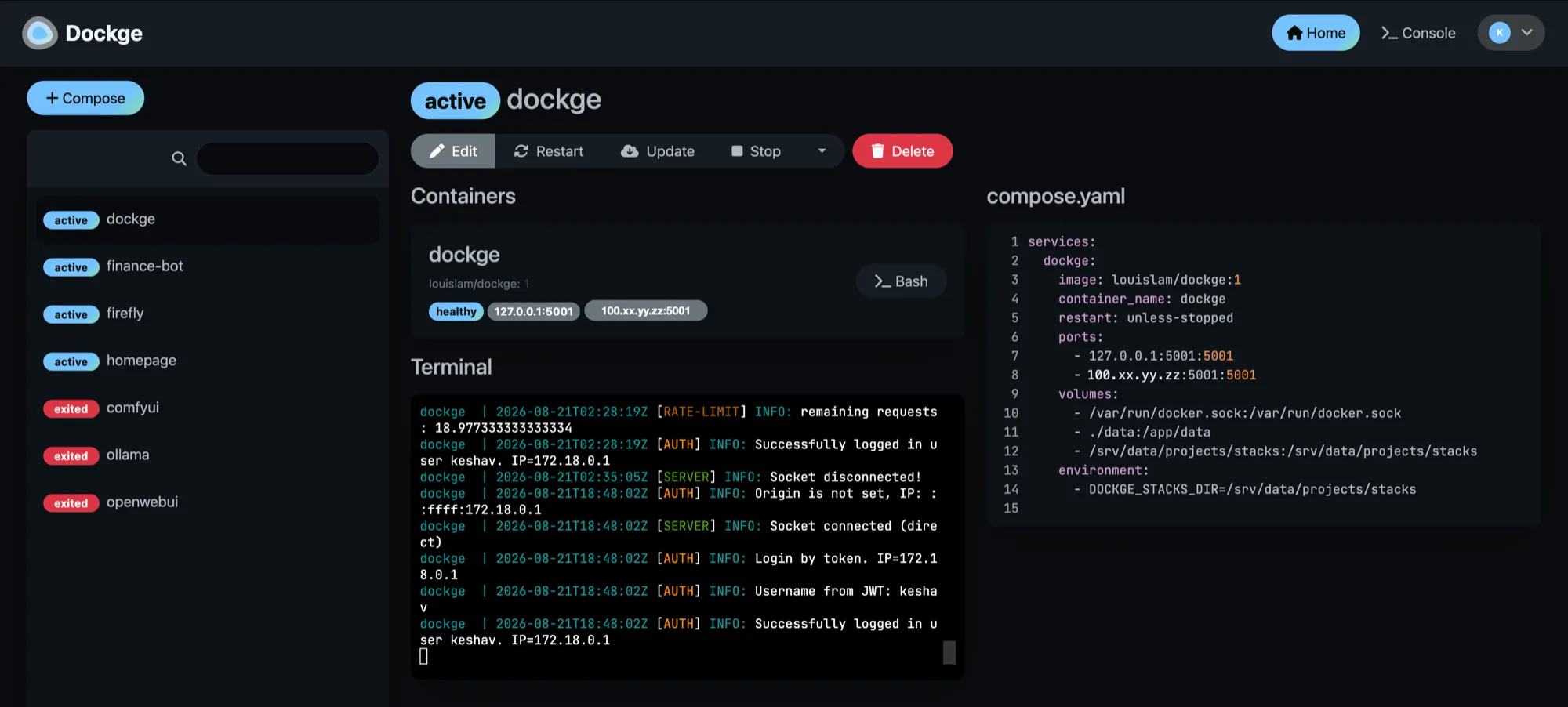This screenshot has width=1568, height=707.
Task: Click the DOCKGE_STACKS_DIR environment line
Action: pyautogui.click(x=1245, y=489)
